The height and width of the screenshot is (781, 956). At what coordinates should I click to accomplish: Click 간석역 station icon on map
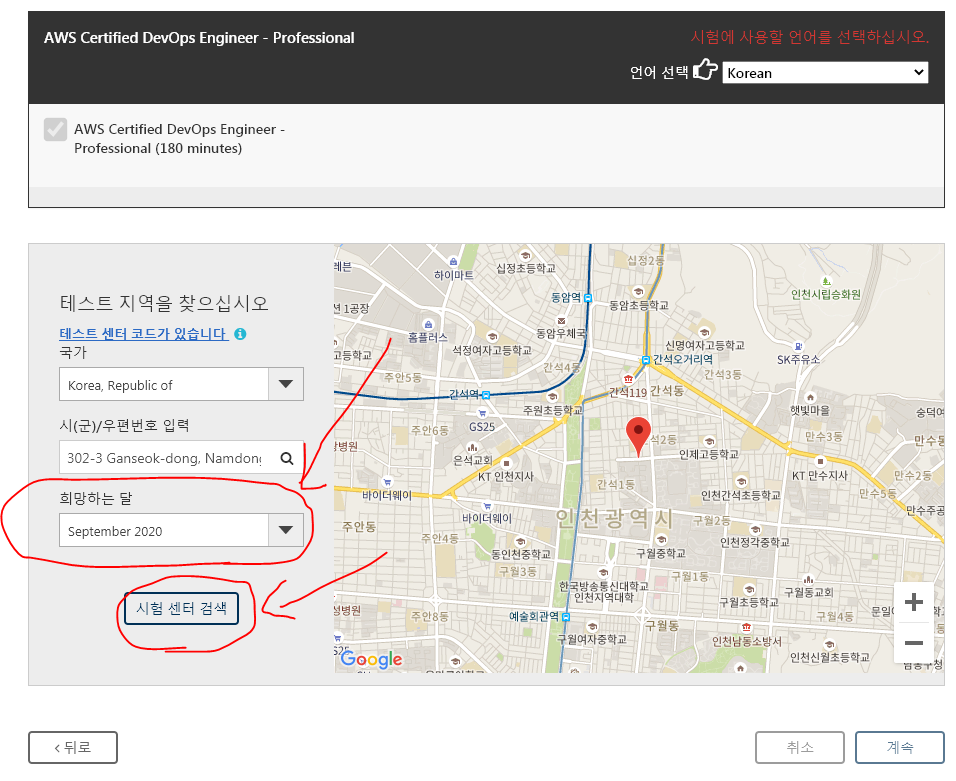[x=486, y=395]
